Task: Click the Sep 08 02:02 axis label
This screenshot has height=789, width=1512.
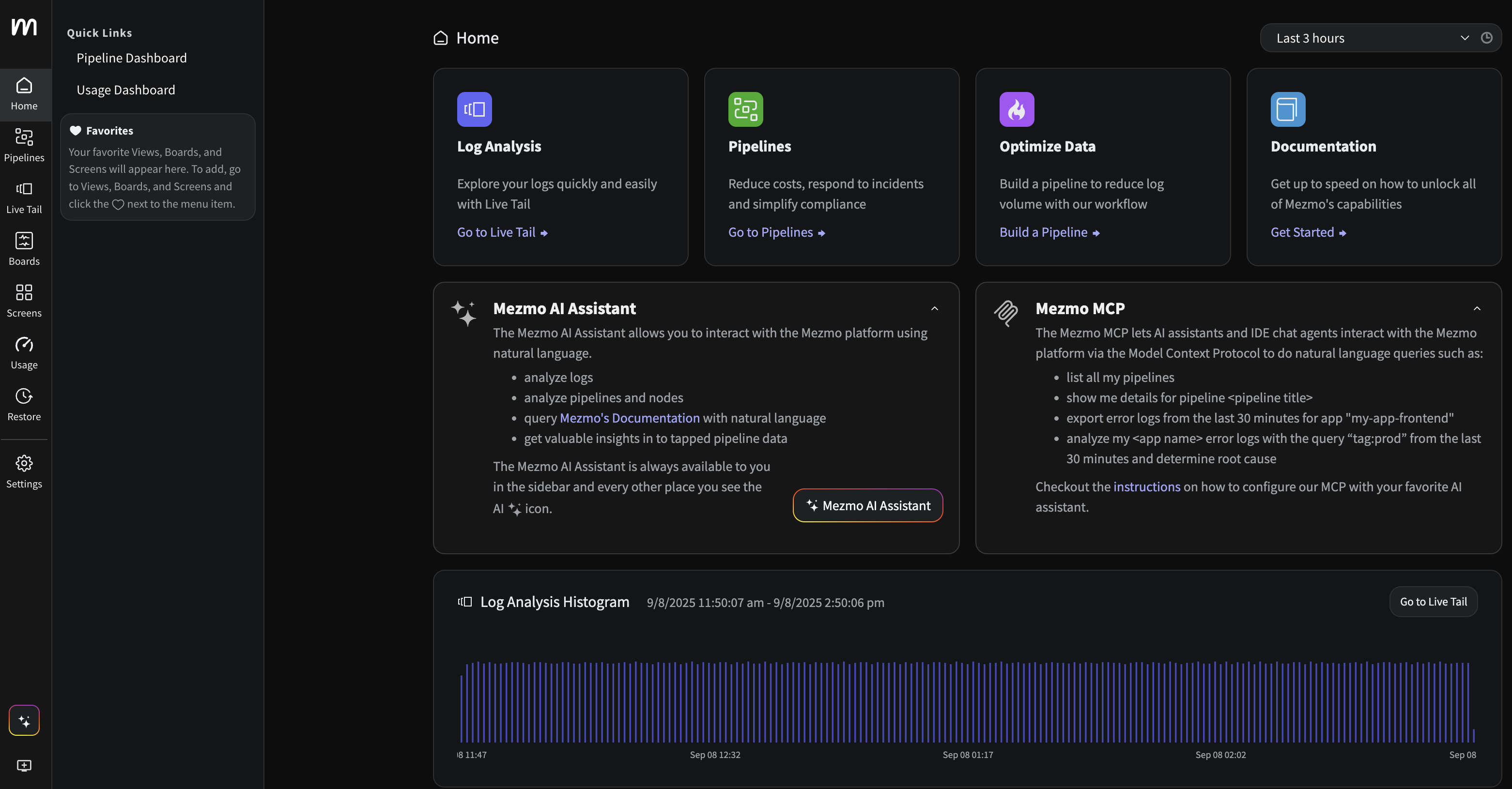Action: point(1221,754)
